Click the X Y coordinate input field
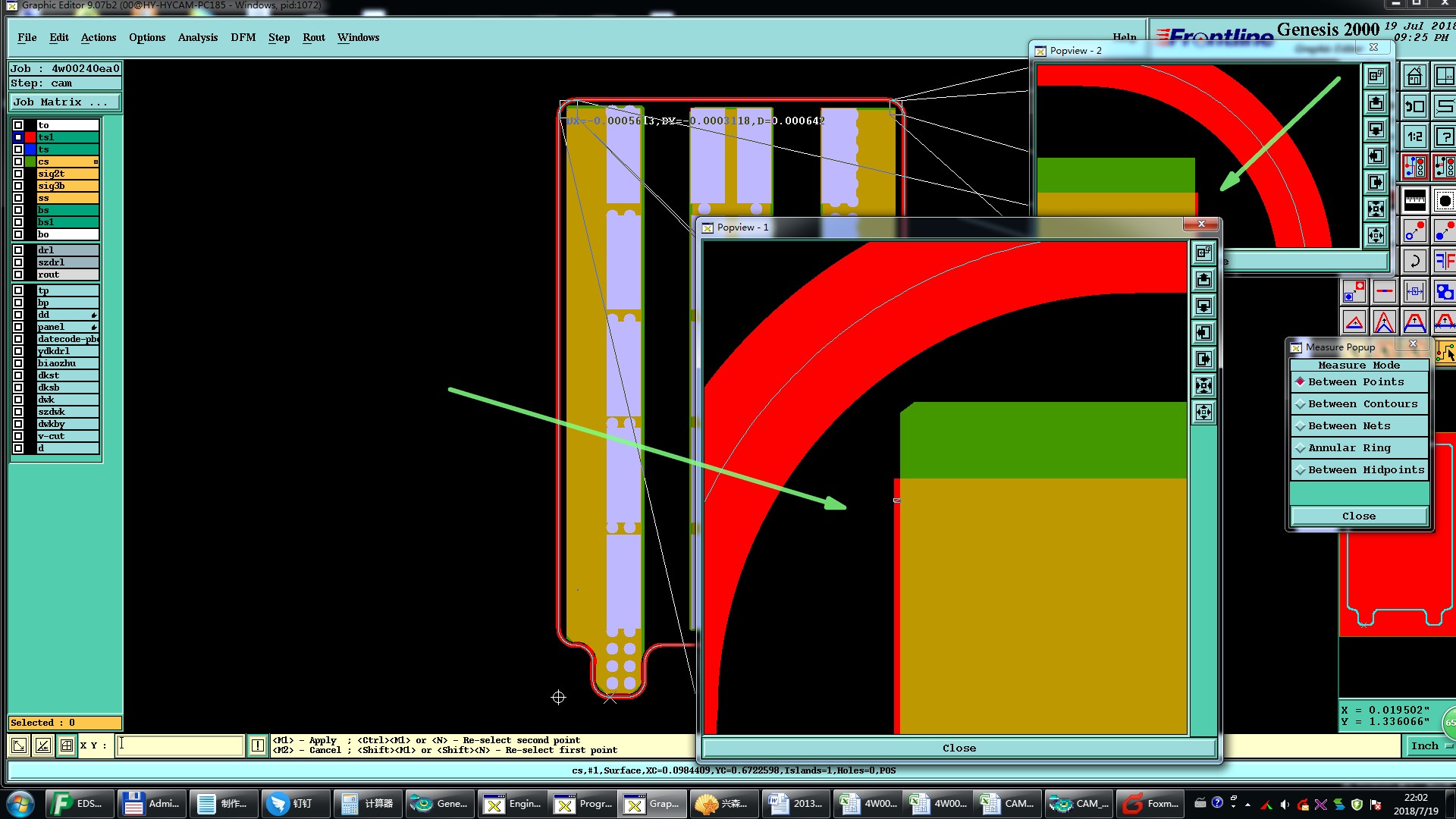The width and height of the screenshot is (1456, 819). pyautogui.click(x=180, y=745)
